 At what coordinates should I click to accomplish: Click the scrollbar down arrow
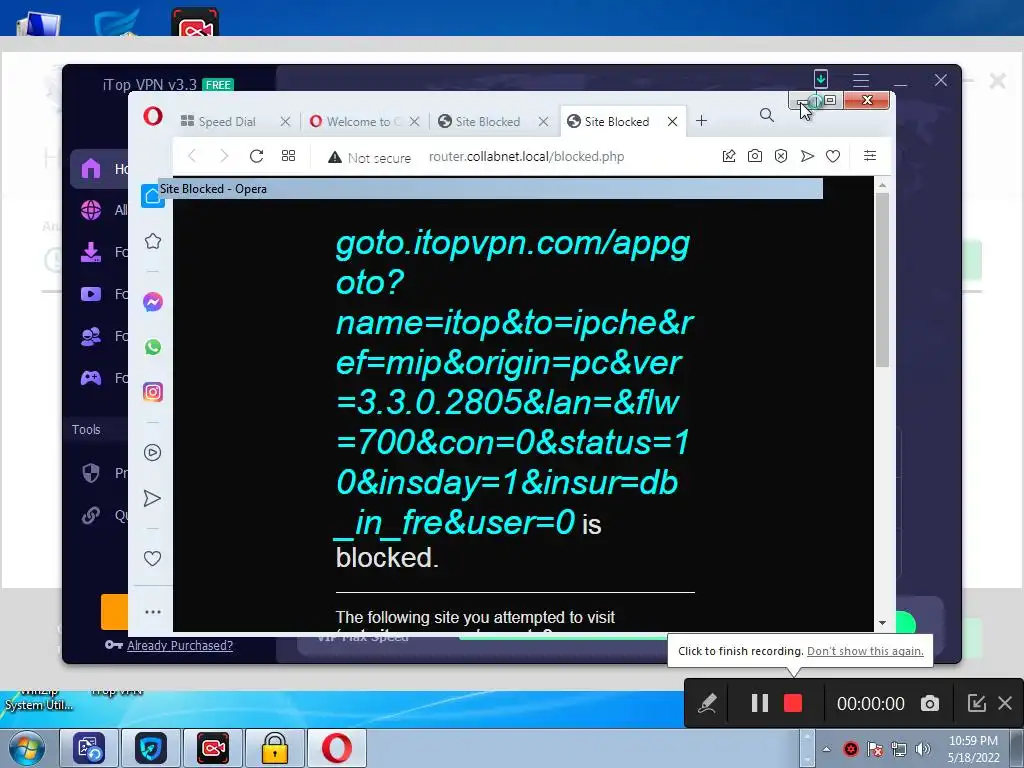(882, 623)
